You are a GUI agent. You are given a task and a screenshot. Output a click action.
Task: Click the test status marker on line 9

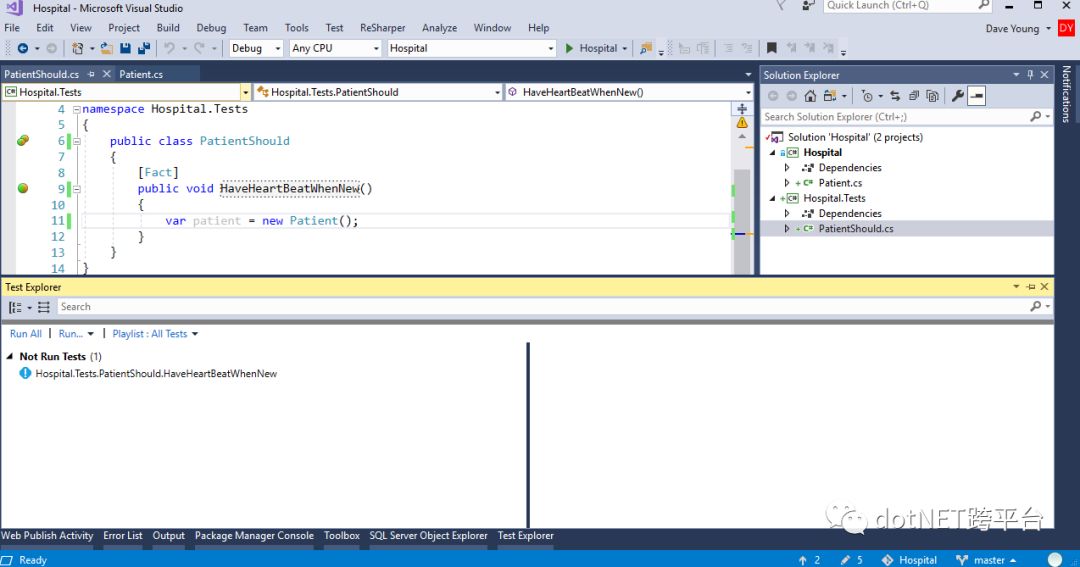(23, 188)
